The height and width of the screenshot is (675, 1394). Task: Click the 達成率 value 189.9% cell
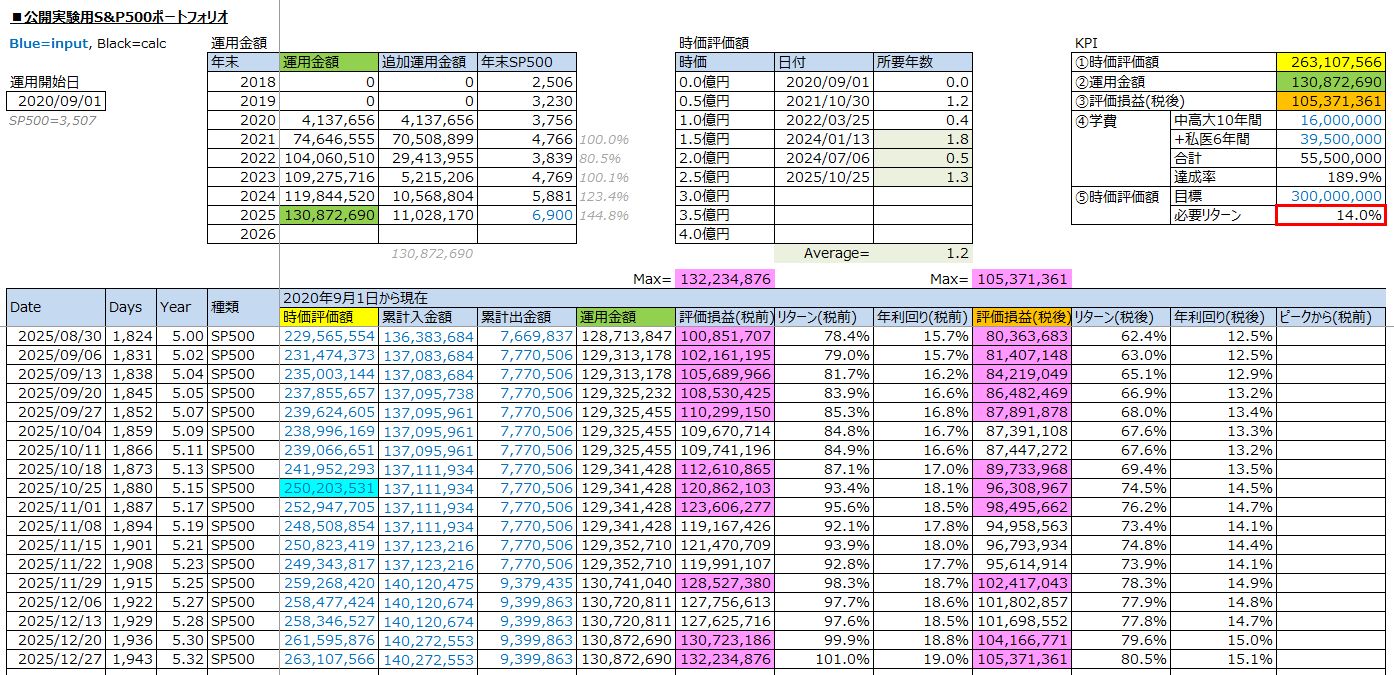point(1330,177)
